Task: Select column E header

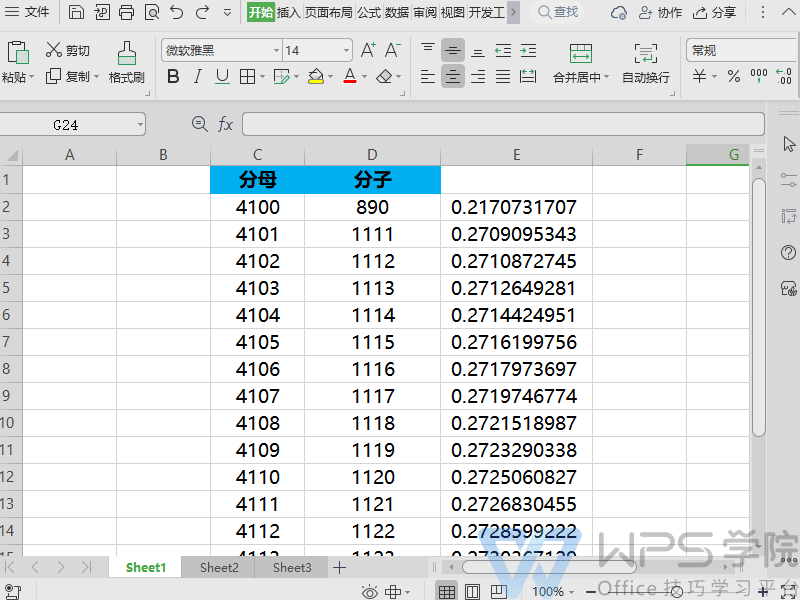Action: click(516, 155)
